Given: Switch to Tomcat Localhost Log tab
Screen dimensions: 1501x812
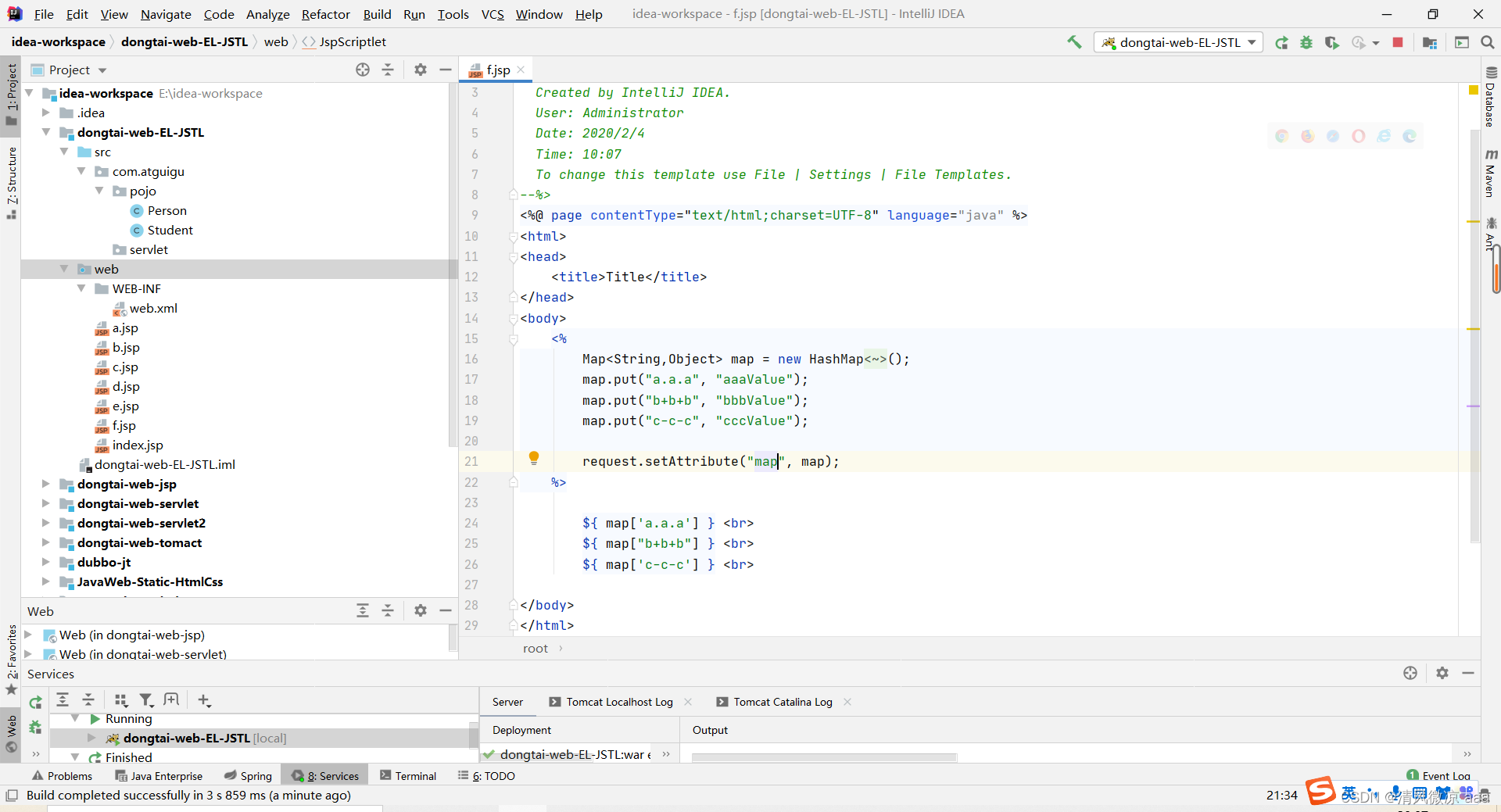Looking at the screenshot, I should pyautogui.click(x=619, y=702).
